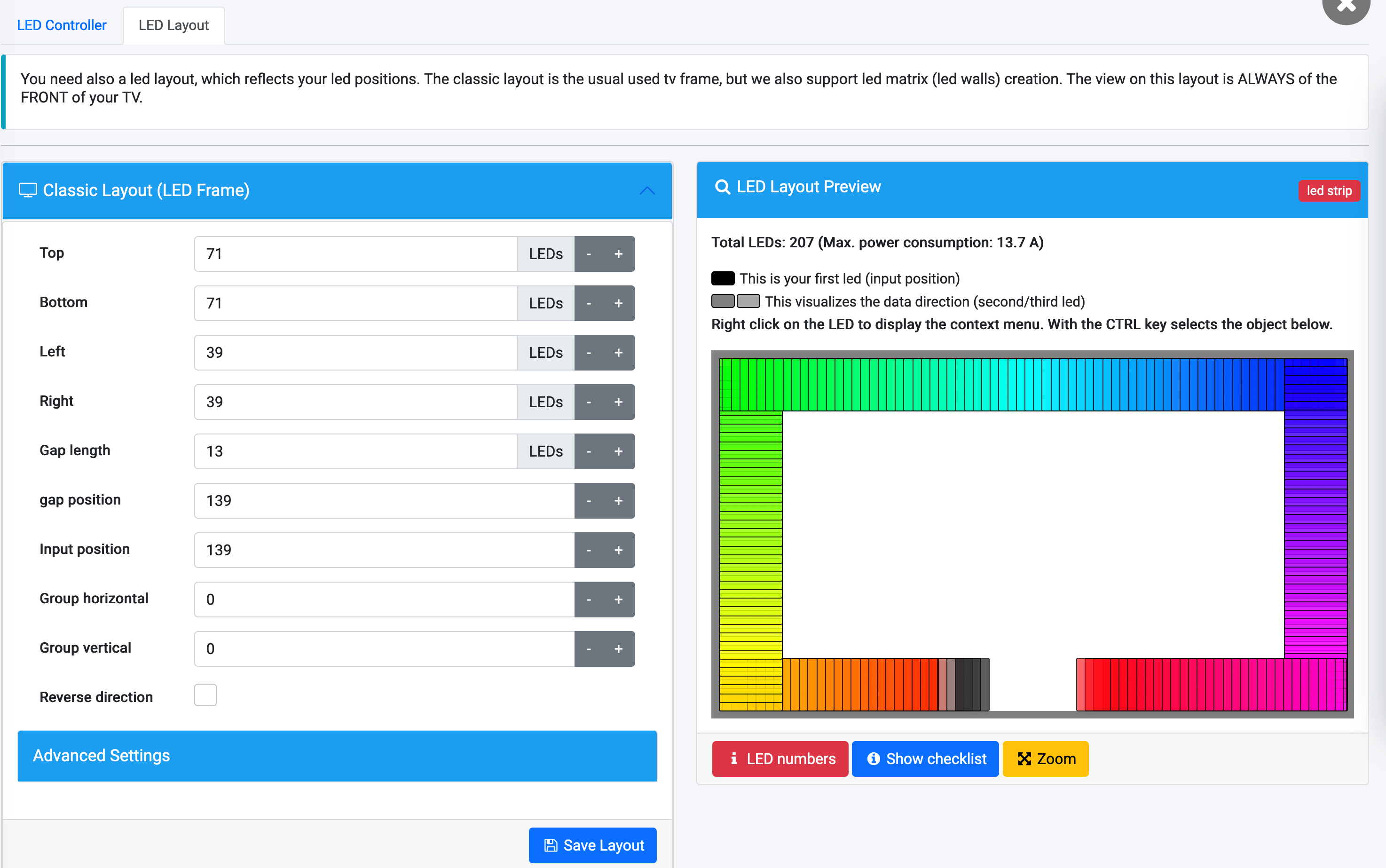Click the monitor icon beside Classic Layout
The width and height of the screenshot is (1386, 868).
(28, 190)
